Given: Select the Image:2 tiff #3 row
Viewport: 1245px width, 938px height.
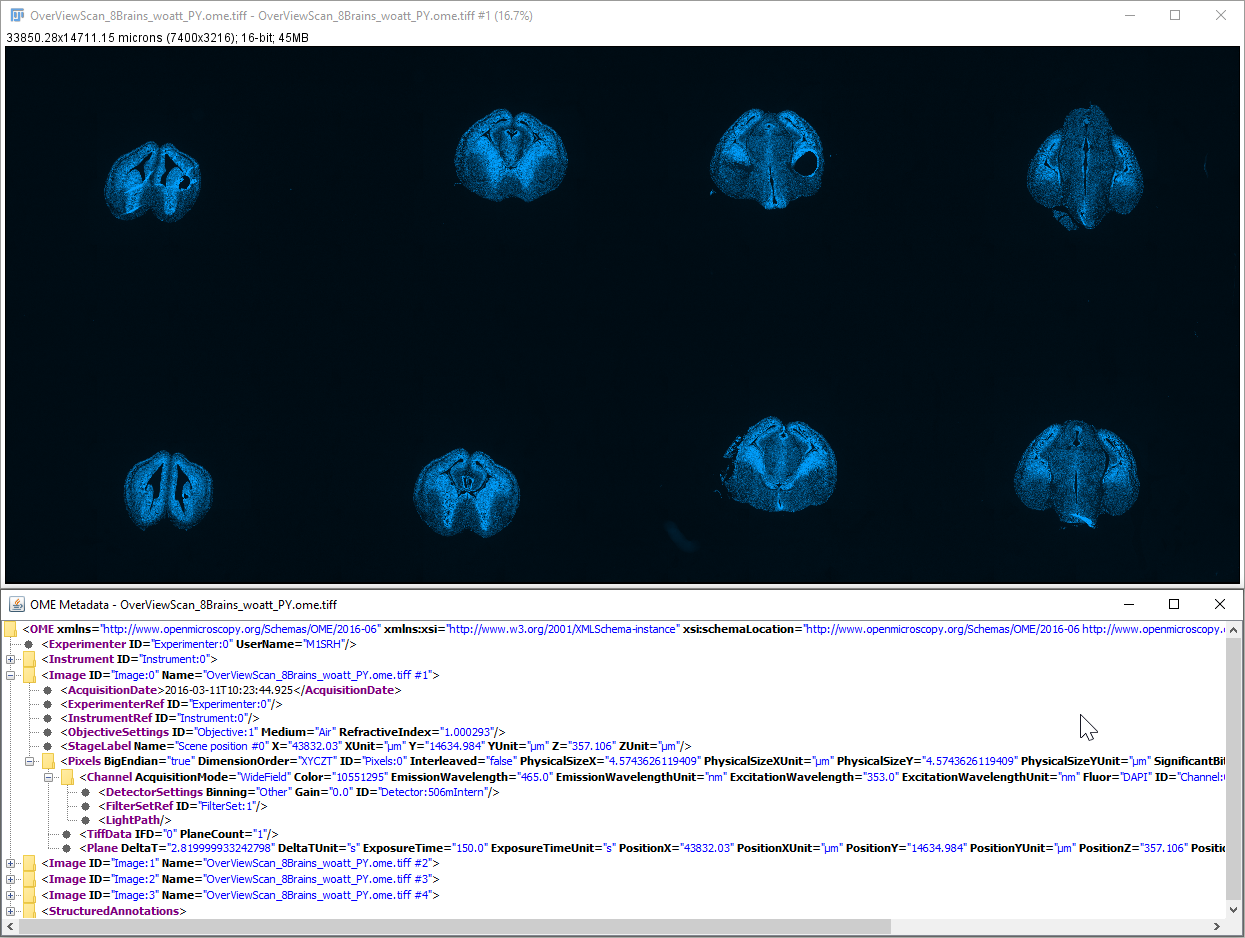Looking at the screenshot, I should tap(240, 879).
